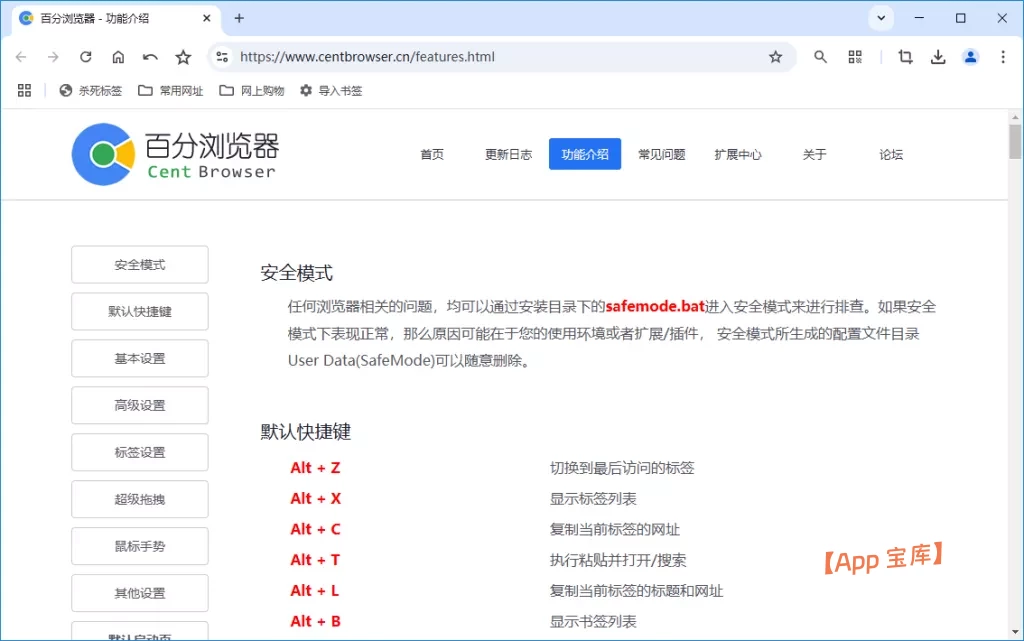Viewport: 1024px width, 641px height.
Task: Click the crop screenshot icon
Action: [x=905, y=57]
